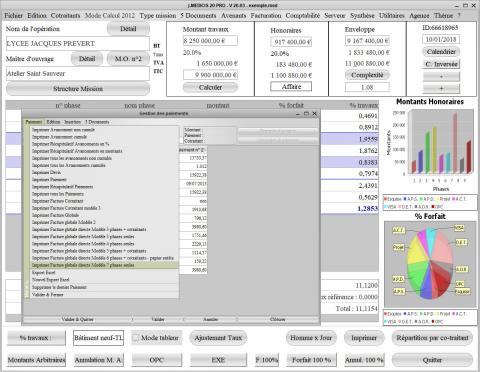The image size is (480, 372).
Task: Open the Paiement menu in payments dialog
Action: tap(34, 122)
